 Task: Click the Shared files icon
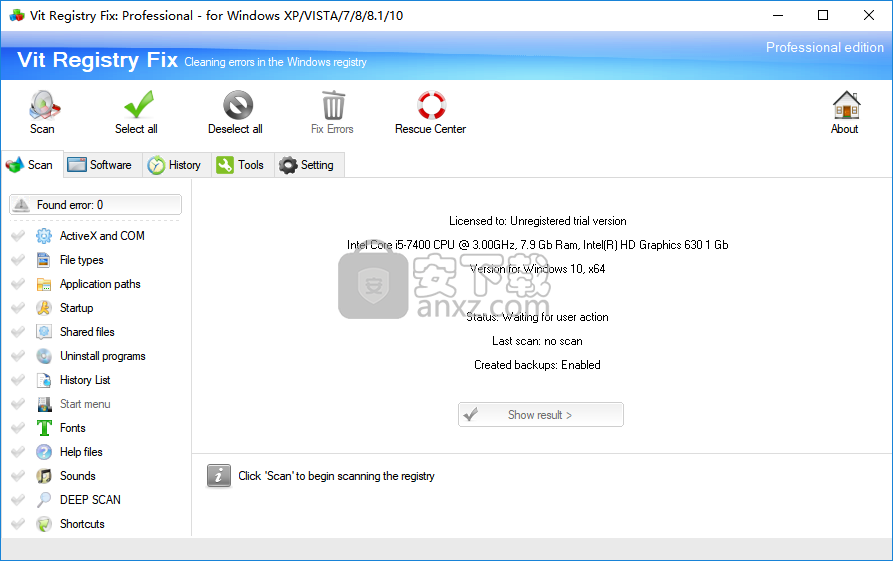pos(44,332)
